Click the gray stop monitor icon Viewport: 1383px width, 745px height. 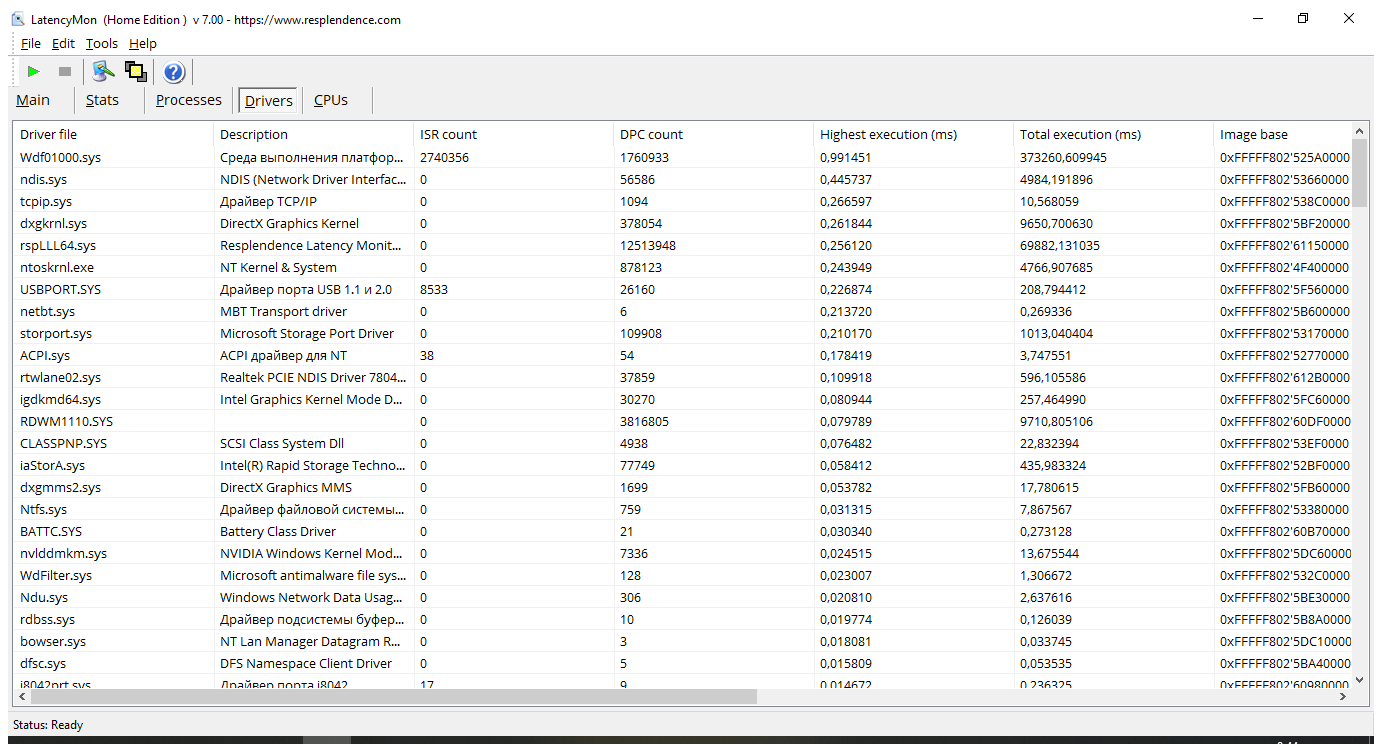point(65,71)
